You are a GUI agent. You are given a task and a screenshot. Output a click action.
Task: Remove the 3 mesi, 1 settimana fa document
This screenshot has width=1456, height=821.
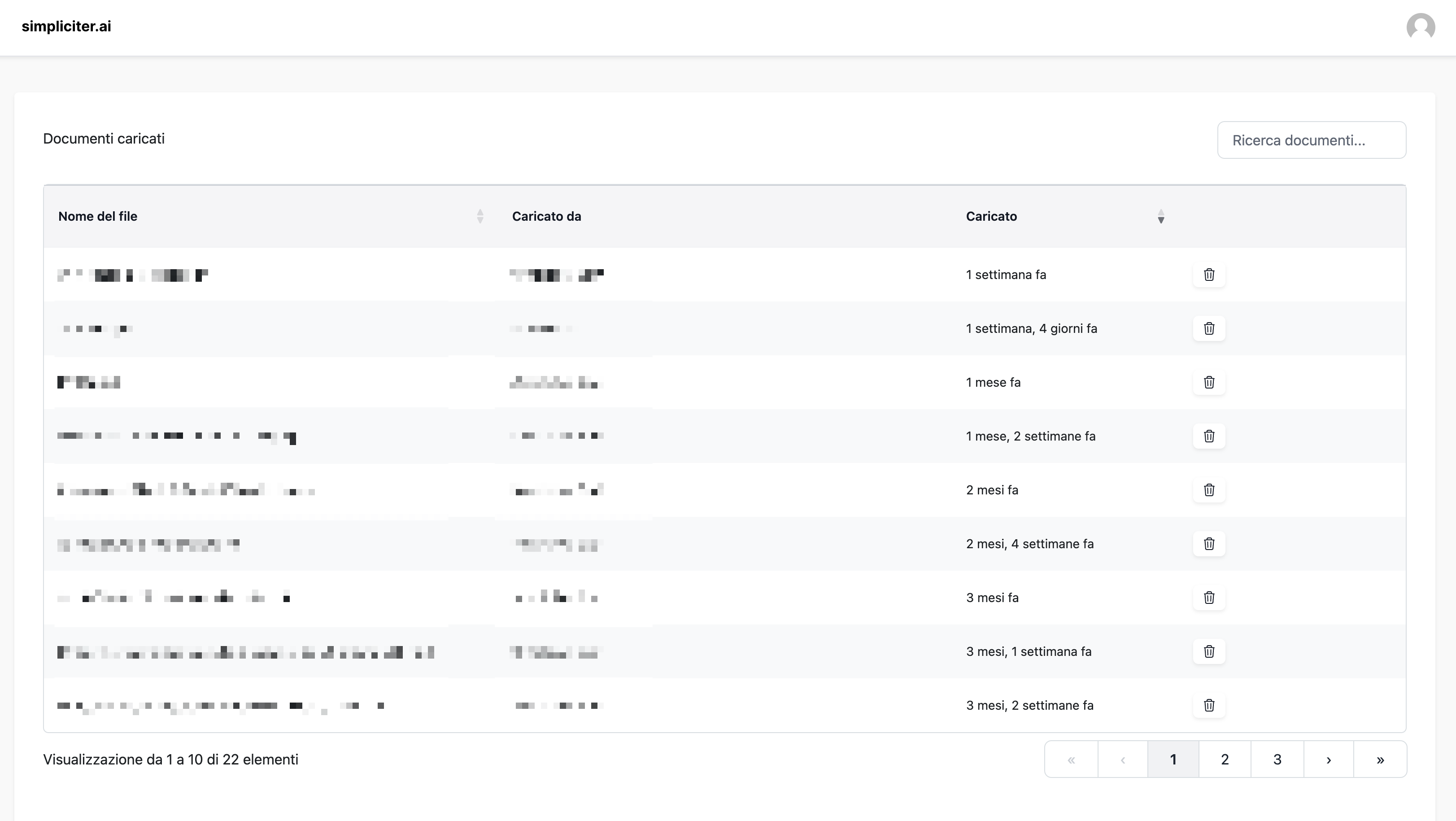coord(1208,651)
